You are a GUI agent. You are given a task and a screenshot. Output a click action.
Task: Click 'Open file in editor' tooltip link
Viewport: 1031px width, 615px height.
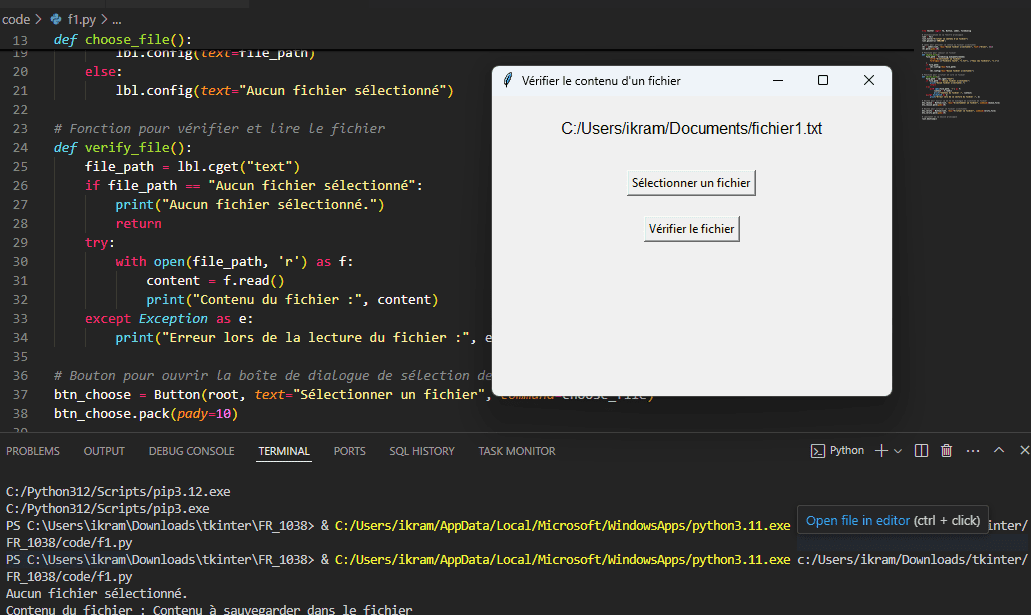click(858, 520)
